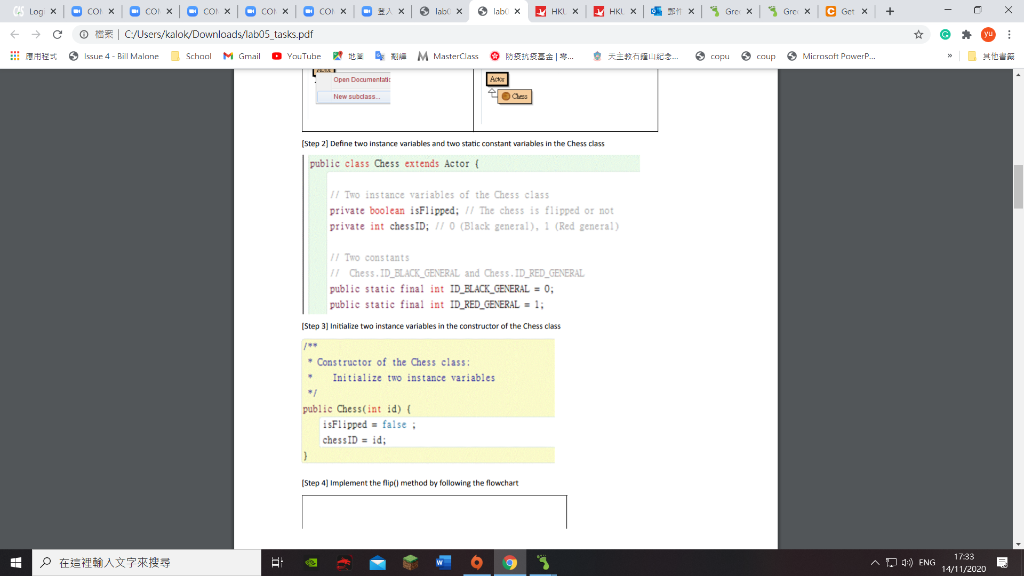Image resolution: width=1024 pixels, height=576 pixels.
Task: Open the Google Translate (翻譯) bookmark
Action: click(x=391, y=56)
